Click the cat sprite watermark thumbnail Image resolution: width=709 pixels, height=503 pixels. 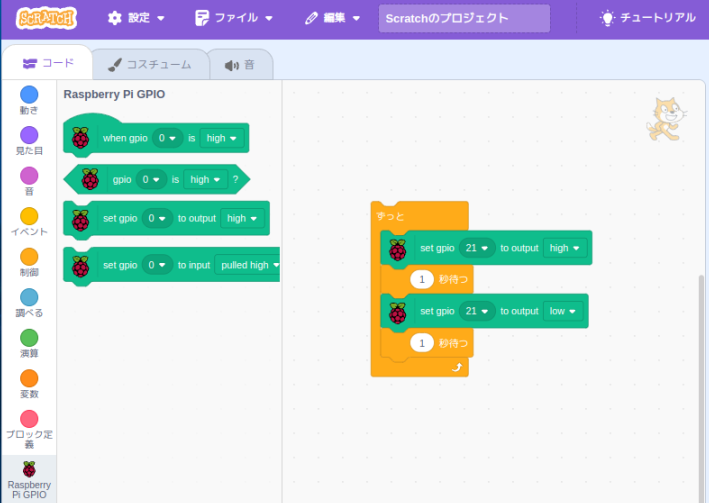tap(666, 119)
